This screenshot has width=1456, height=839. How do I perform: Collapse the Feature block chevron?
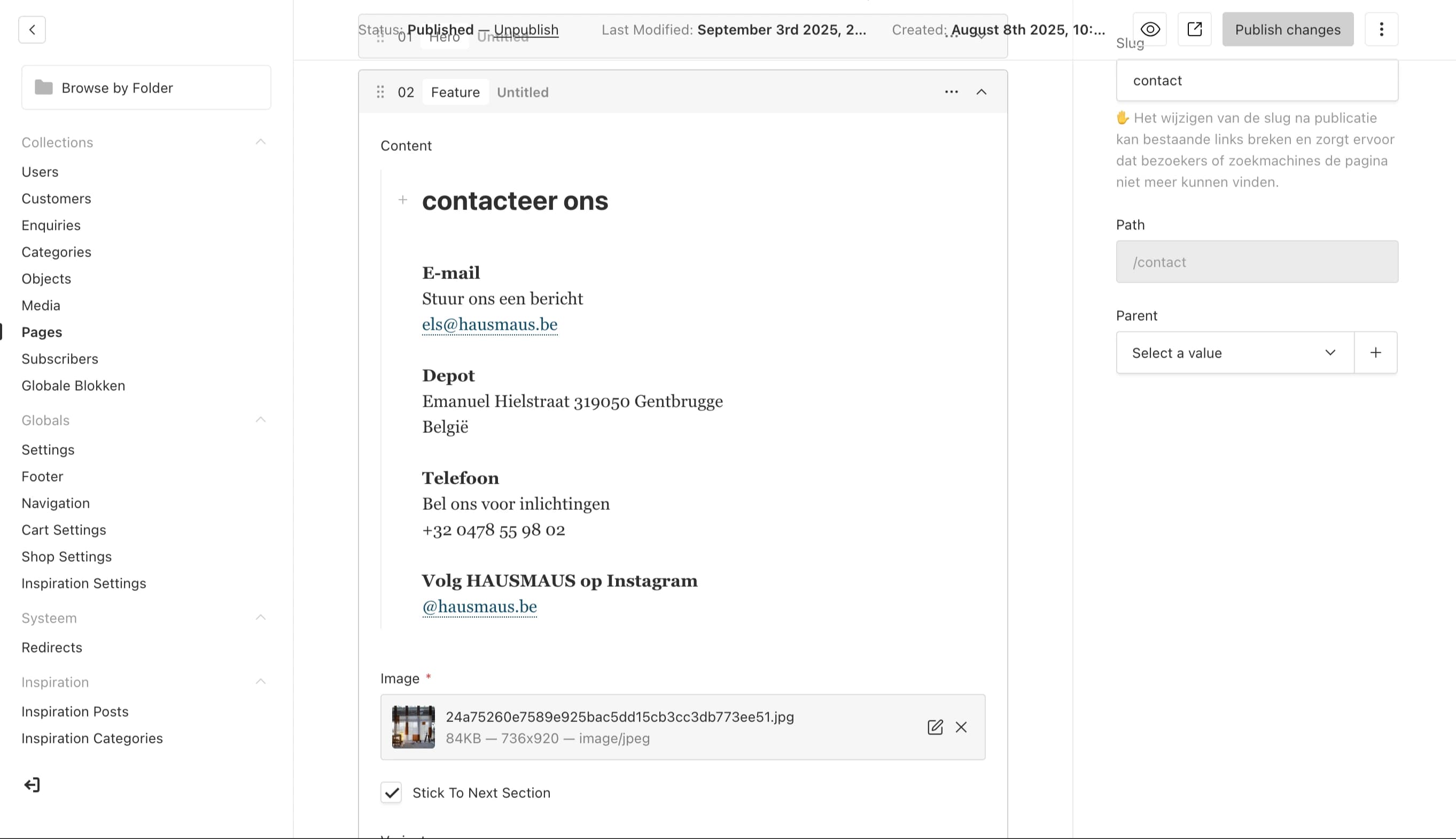[x=982, y=92]
